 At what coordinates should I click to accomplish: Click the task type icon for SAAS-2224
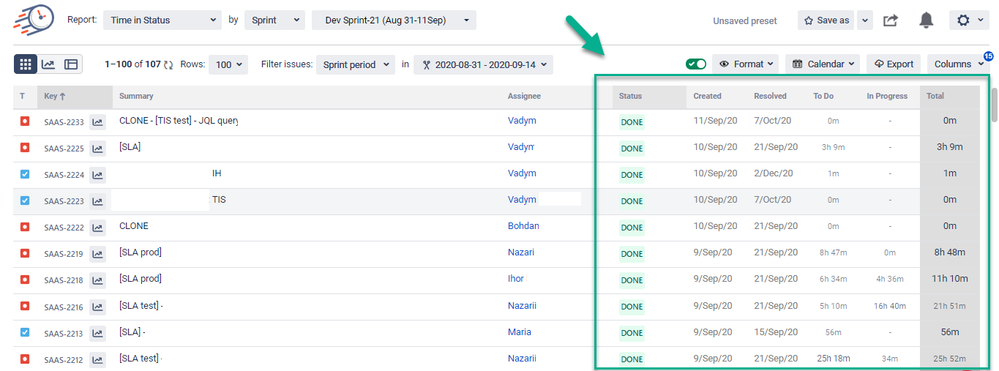coord(25,174)
